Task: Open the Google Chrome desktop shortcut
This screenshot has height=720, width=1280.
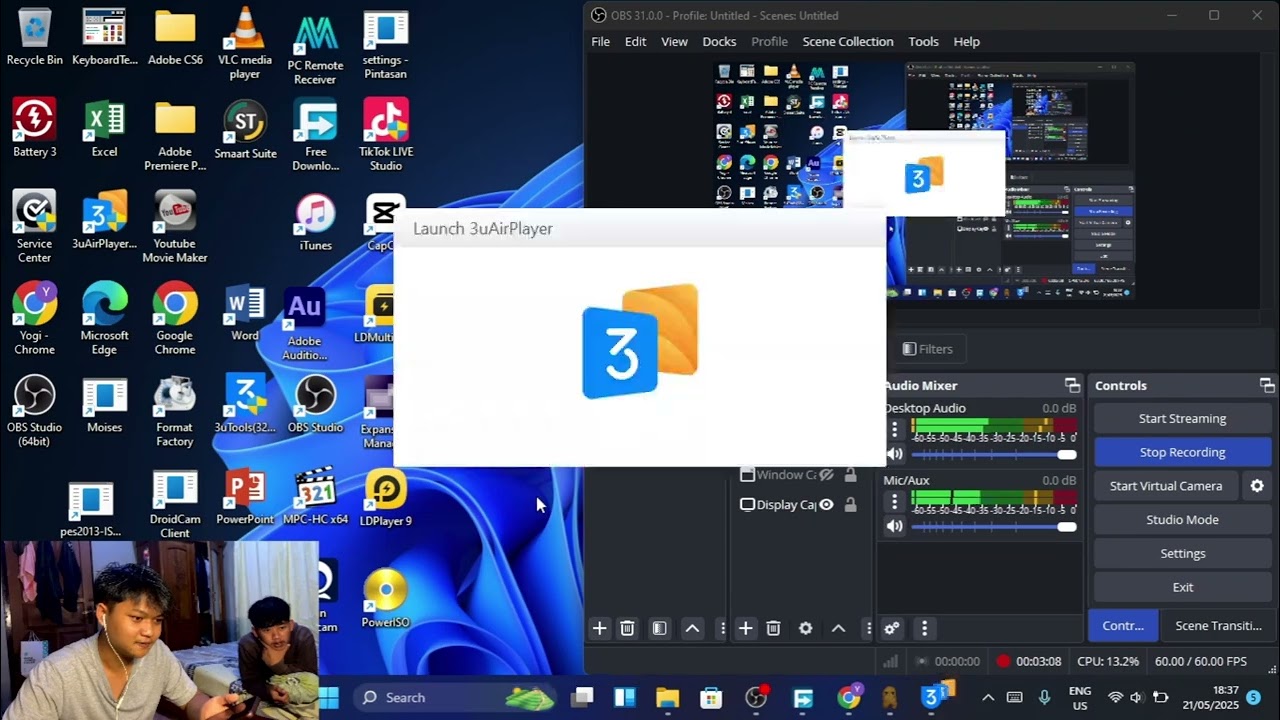Action: tap(175, 319)
